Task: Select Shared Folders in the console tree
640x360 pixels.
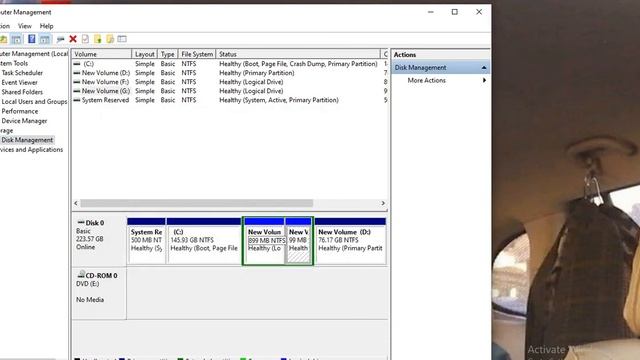Action: 22,92
